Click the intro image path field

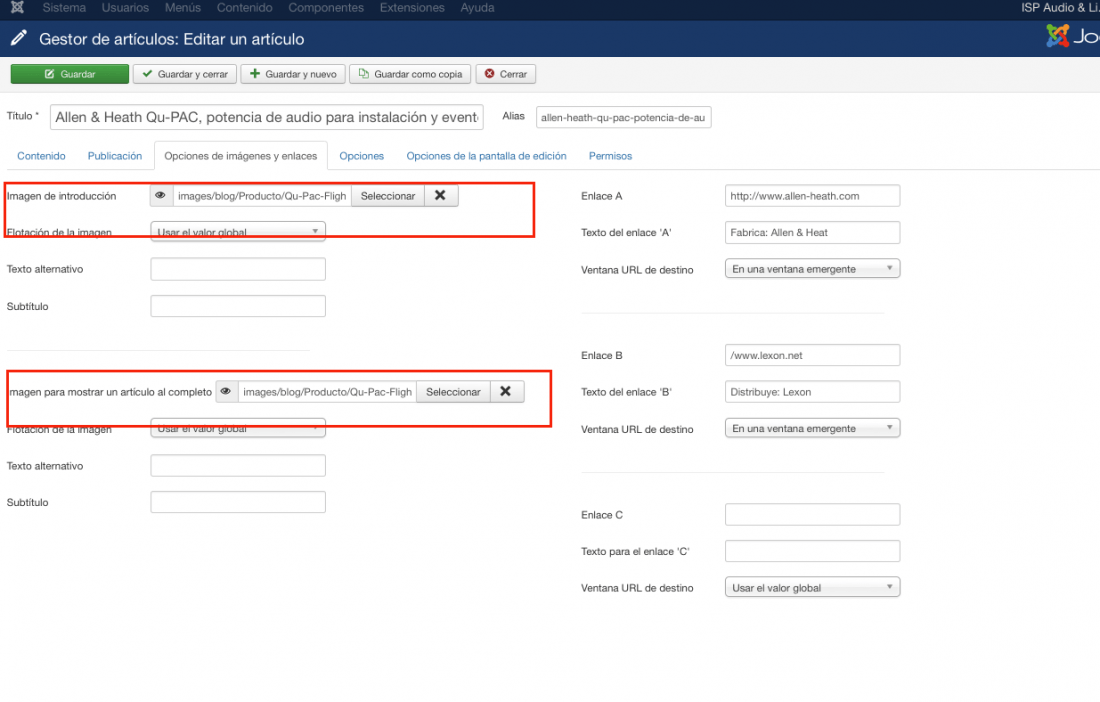point(262,196)
